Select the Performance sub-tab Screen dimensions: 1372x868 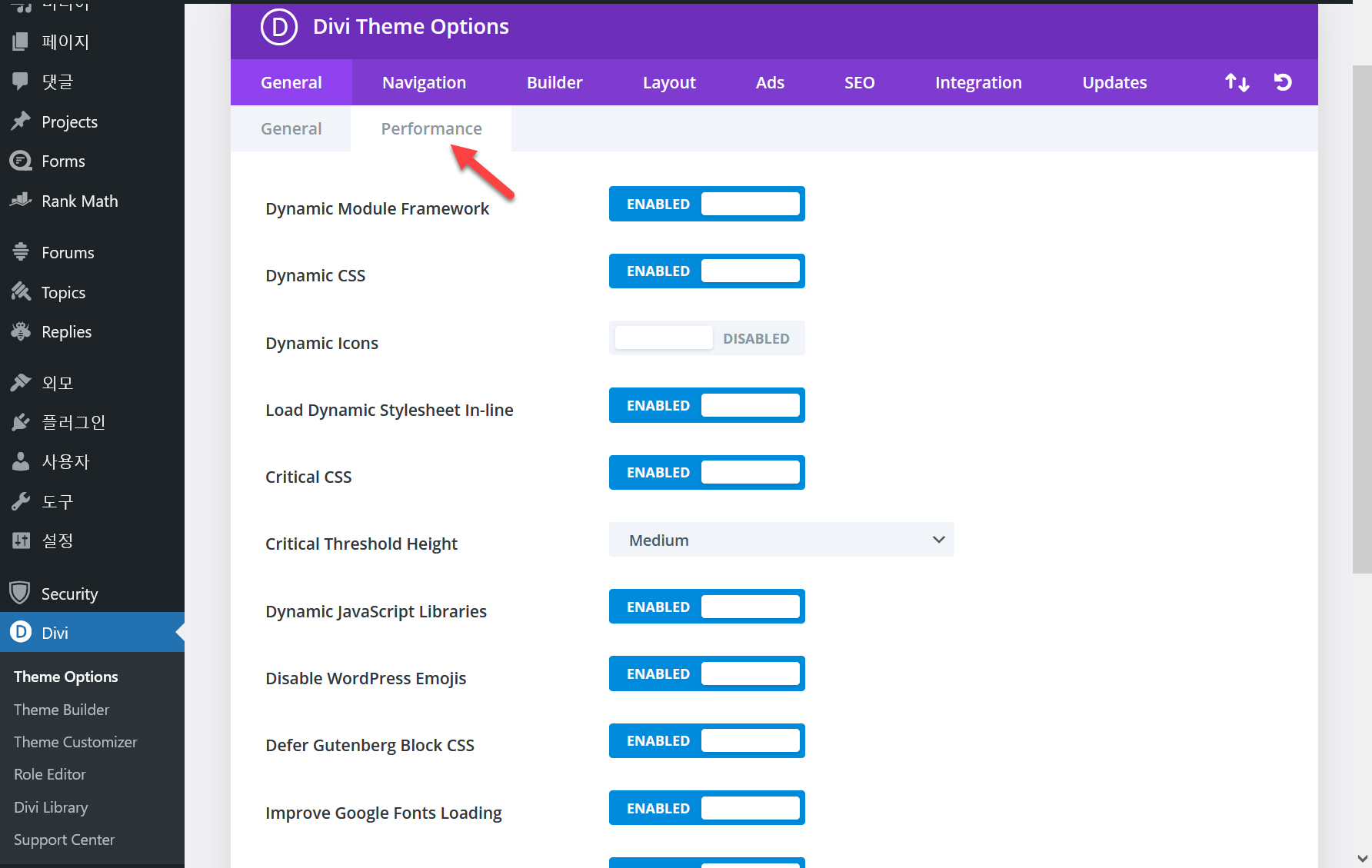[431, 128]
